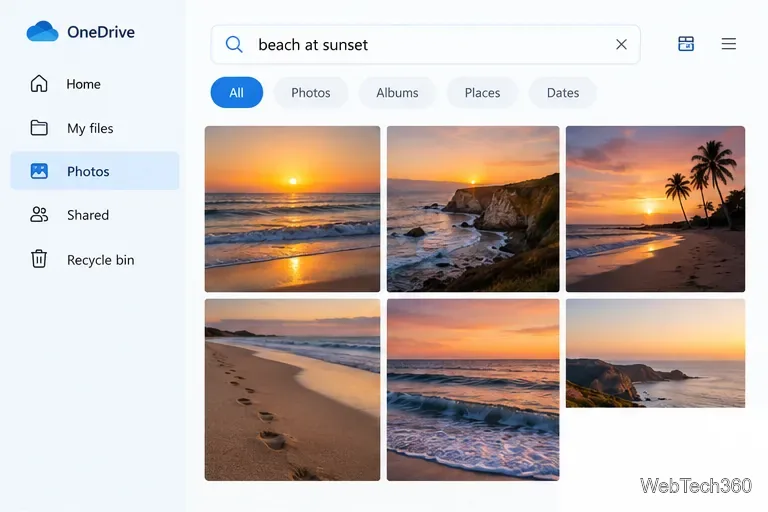
Task: Click the Photos picture icon in sidebar
Action: pos(39,171)
